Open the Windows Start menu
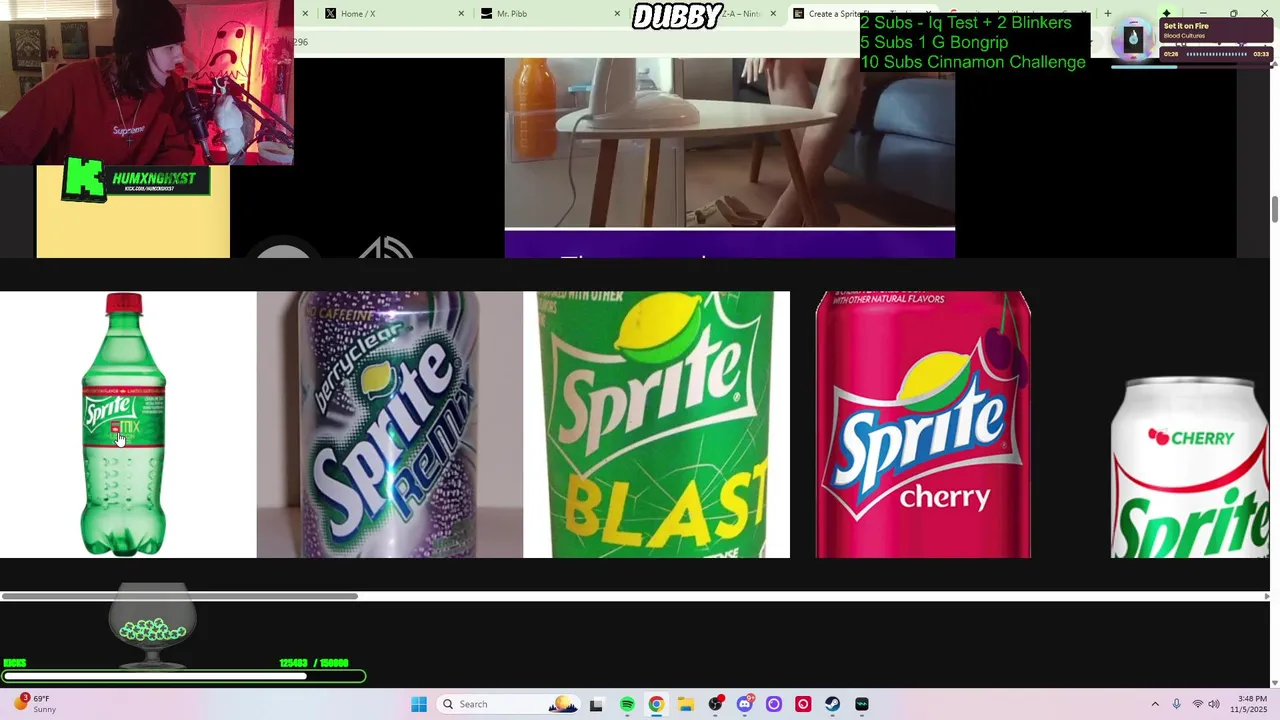The image size is (1280, 720). (x=419, y=704)
